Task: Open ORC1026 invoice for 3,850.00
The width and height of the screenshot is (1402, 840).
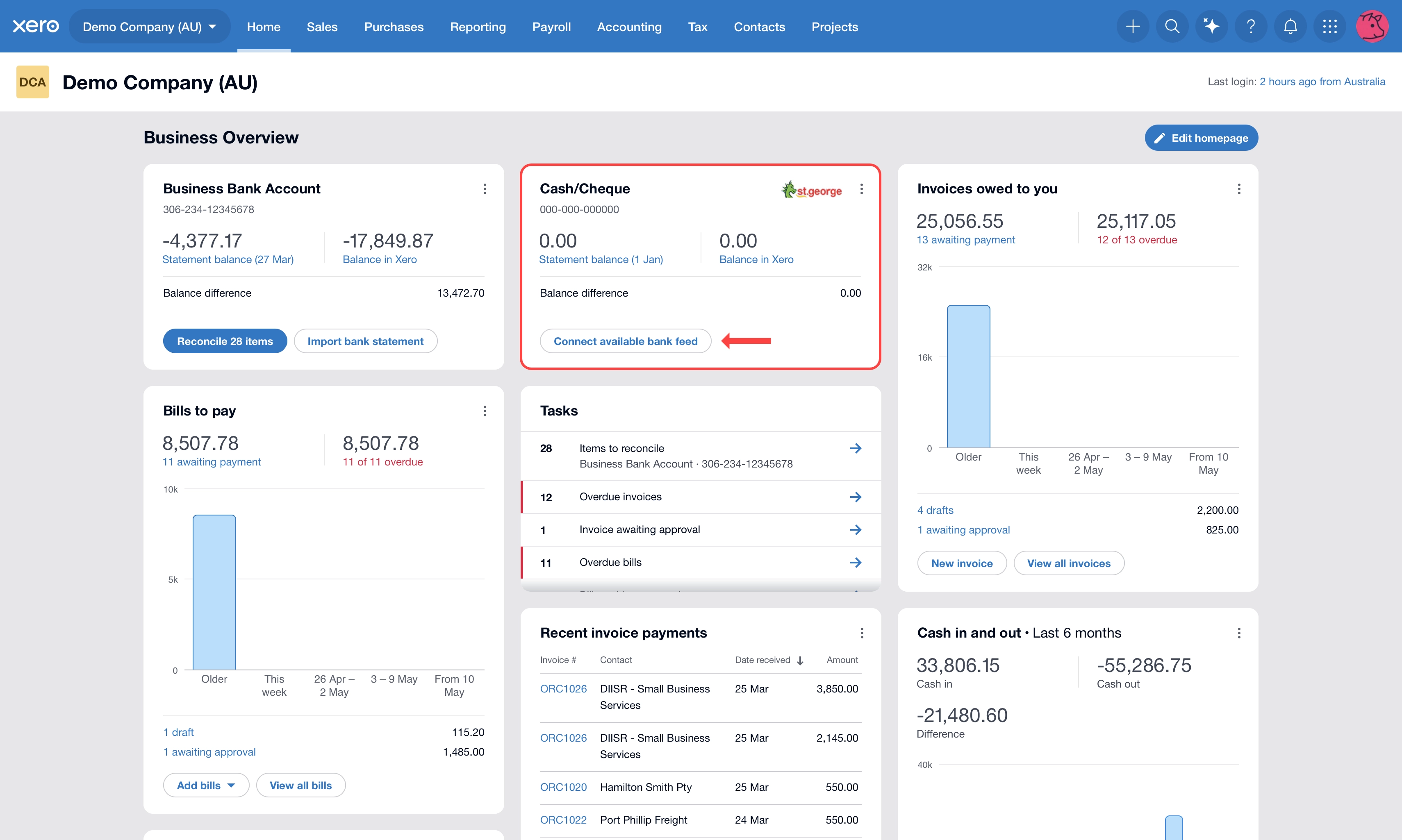Action: click(x=563, y=689)
